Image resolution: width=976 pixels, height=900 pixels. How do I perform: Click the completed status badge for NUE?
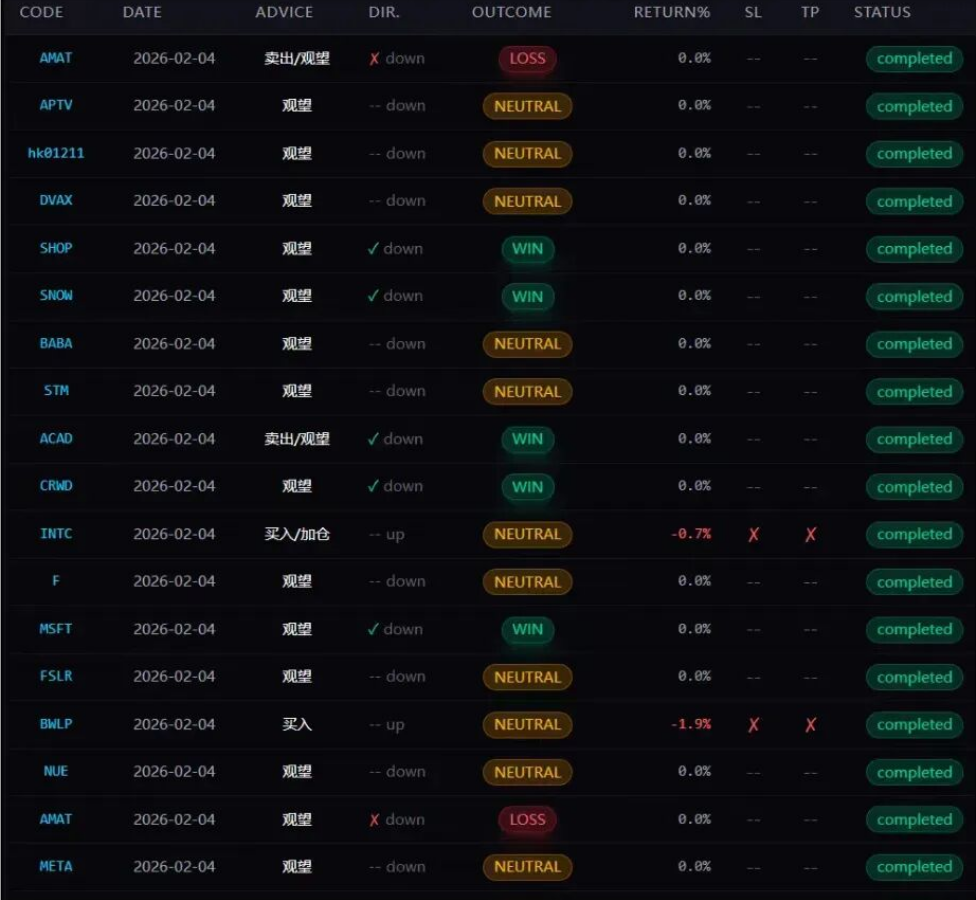coord(914,773)
